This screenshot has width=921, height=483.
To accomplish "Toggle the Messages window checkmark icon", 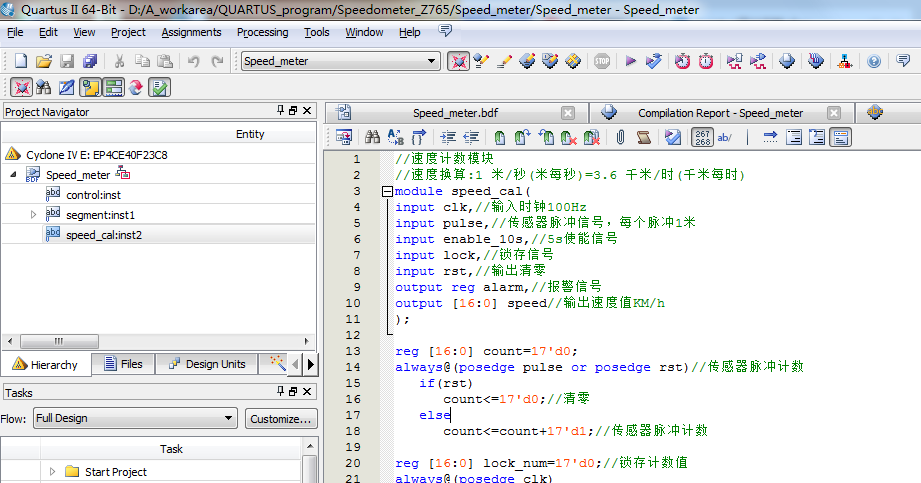I will tap(159, 88).
